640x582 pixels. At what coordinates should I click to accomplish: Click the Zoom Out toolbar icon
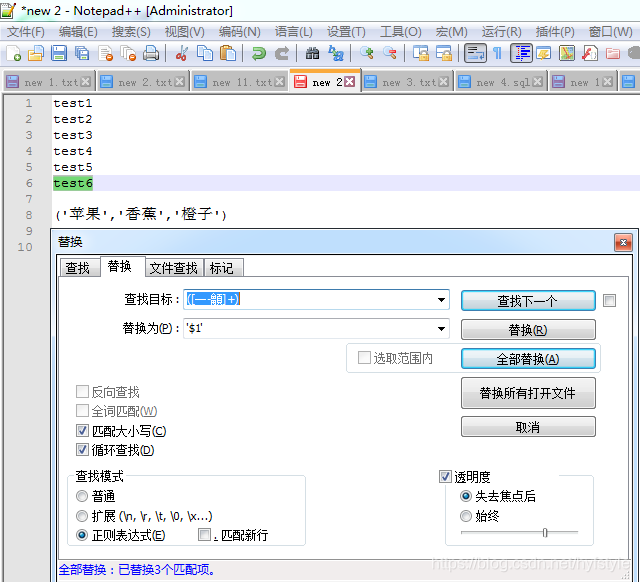click(x=390, y=53)
